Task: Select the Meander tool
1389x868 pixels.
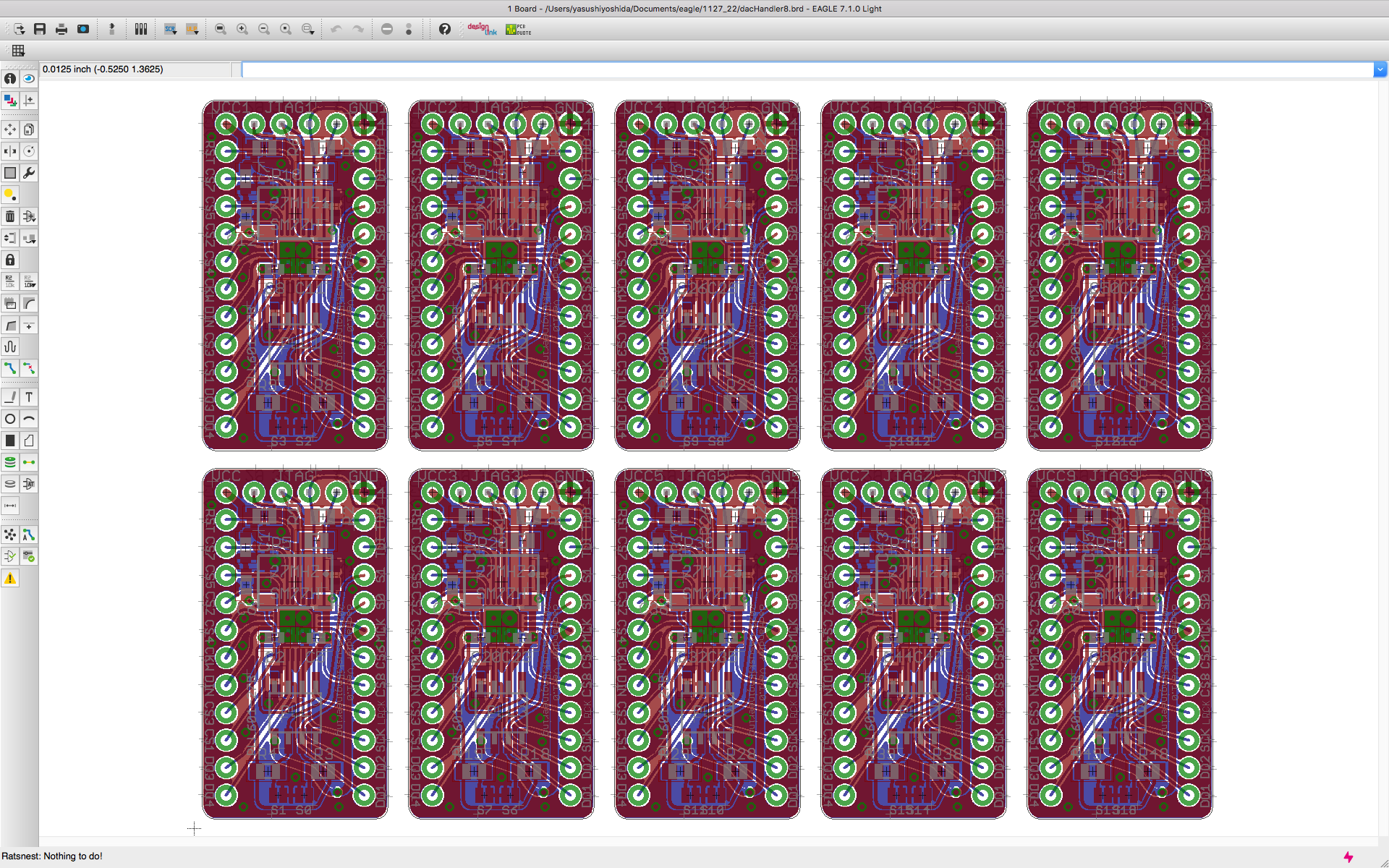Action: pos(10,346)
